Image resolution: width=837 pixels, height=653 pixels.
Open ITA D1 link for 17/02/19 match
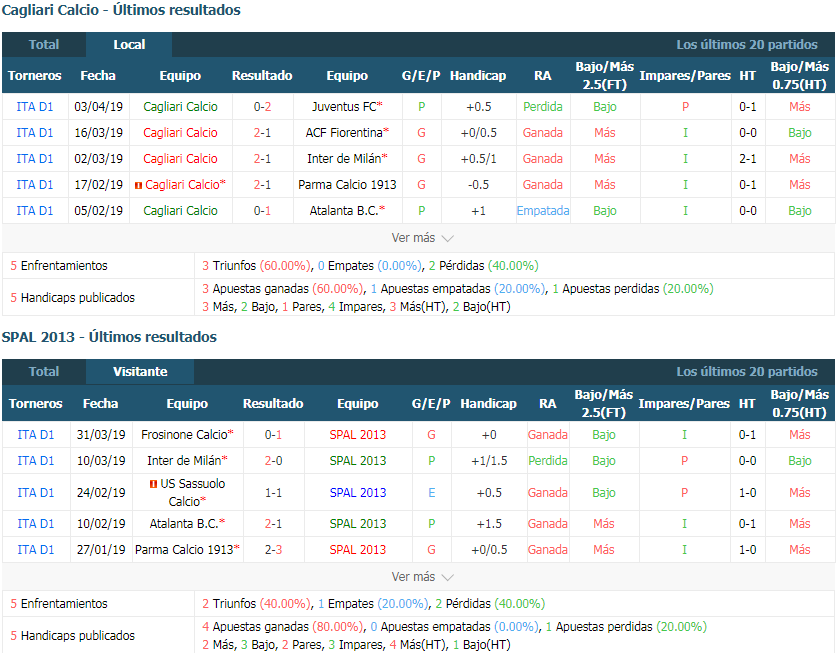[35, 185]
